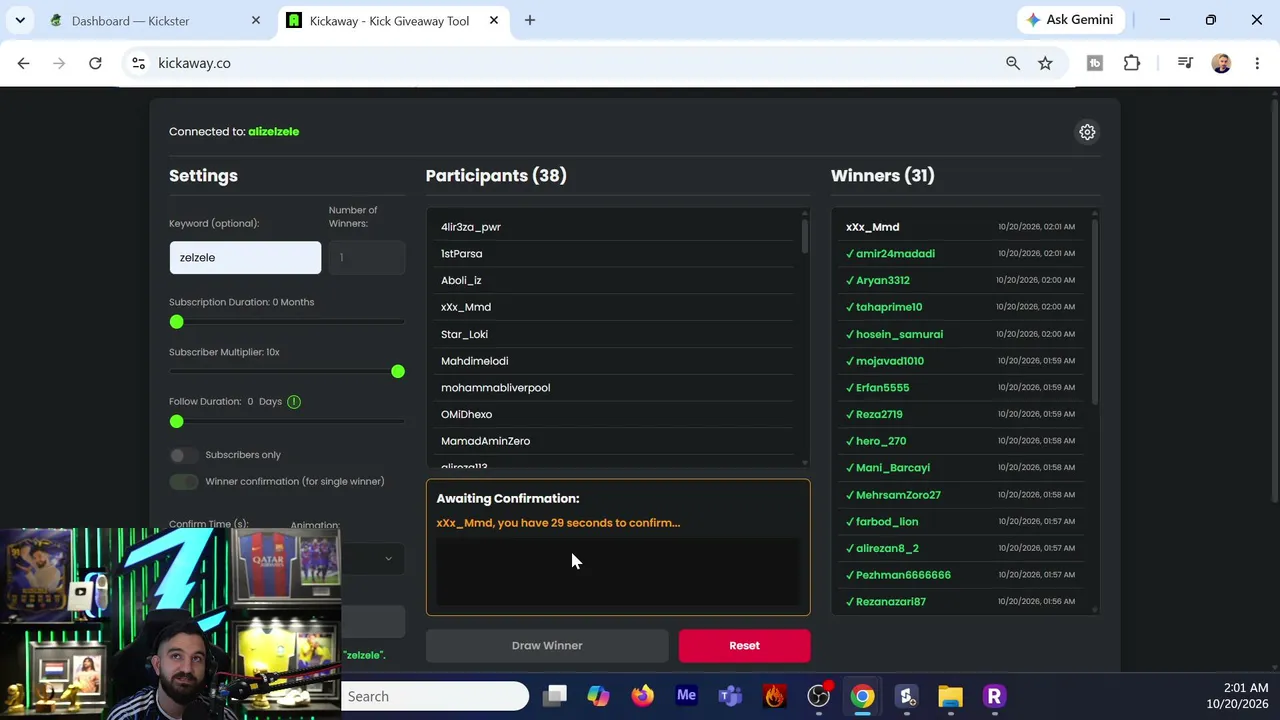Click the Subscription Duration slider handle
Image resolution: width=1280 pixels, height=720 pixels.
pyautogui.click(x=177, y=322)
